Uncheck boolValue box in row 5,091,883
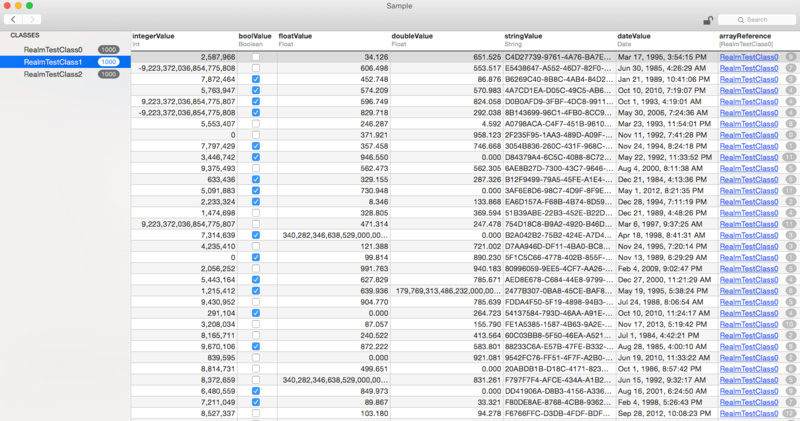Viewport: 800px width, 421px height. tap(256, 191)
